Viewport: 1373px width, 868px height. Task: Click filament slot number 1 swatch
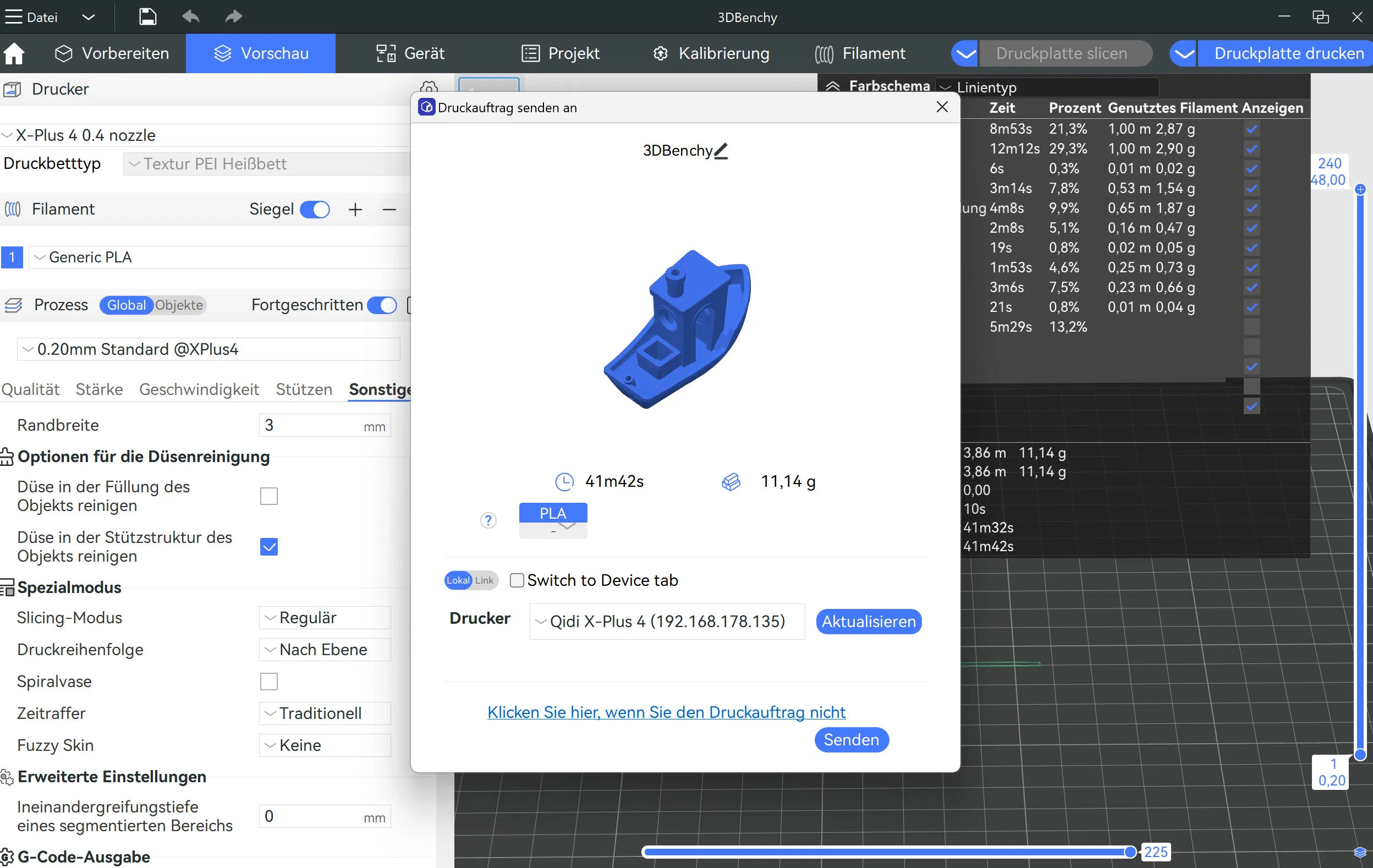click(12, 257)
